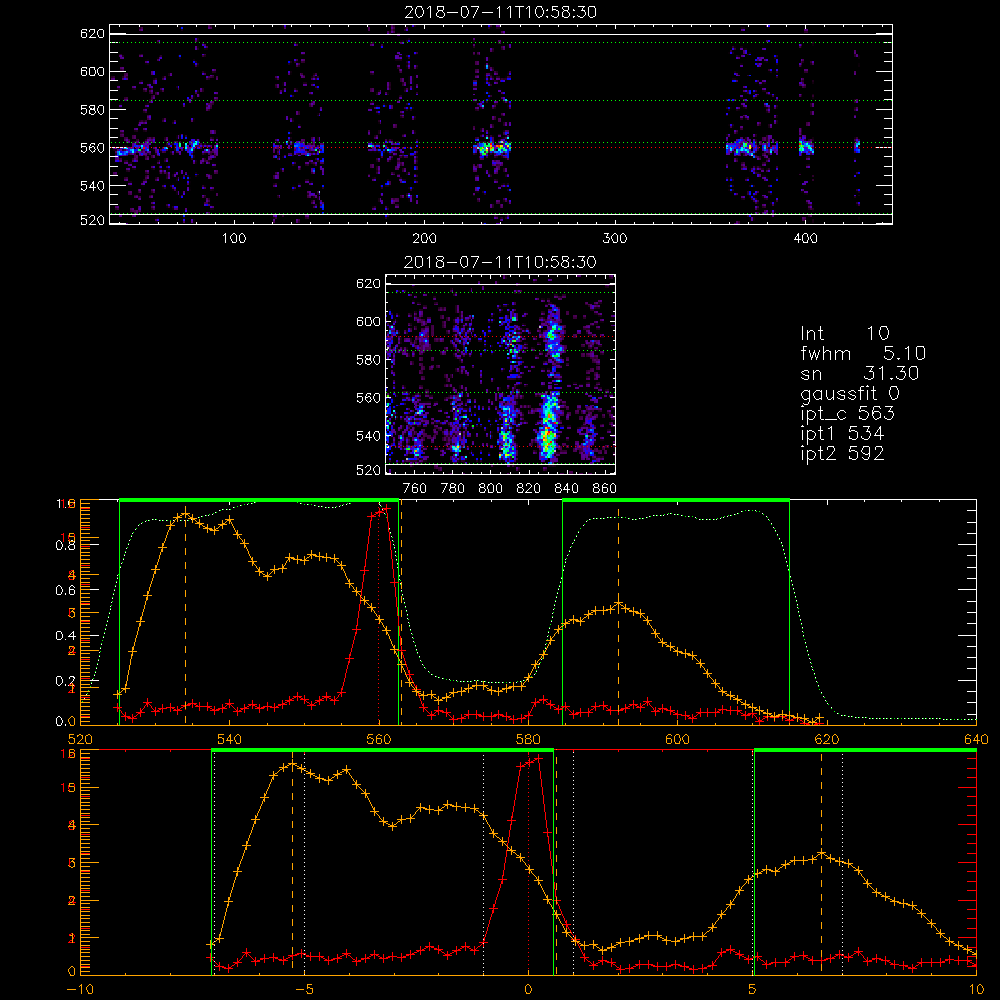The height and width of the screenshot is (1000, 1000).
Task: Click the y-axis label 620 on top spectrogram
Action: [92, 34]
